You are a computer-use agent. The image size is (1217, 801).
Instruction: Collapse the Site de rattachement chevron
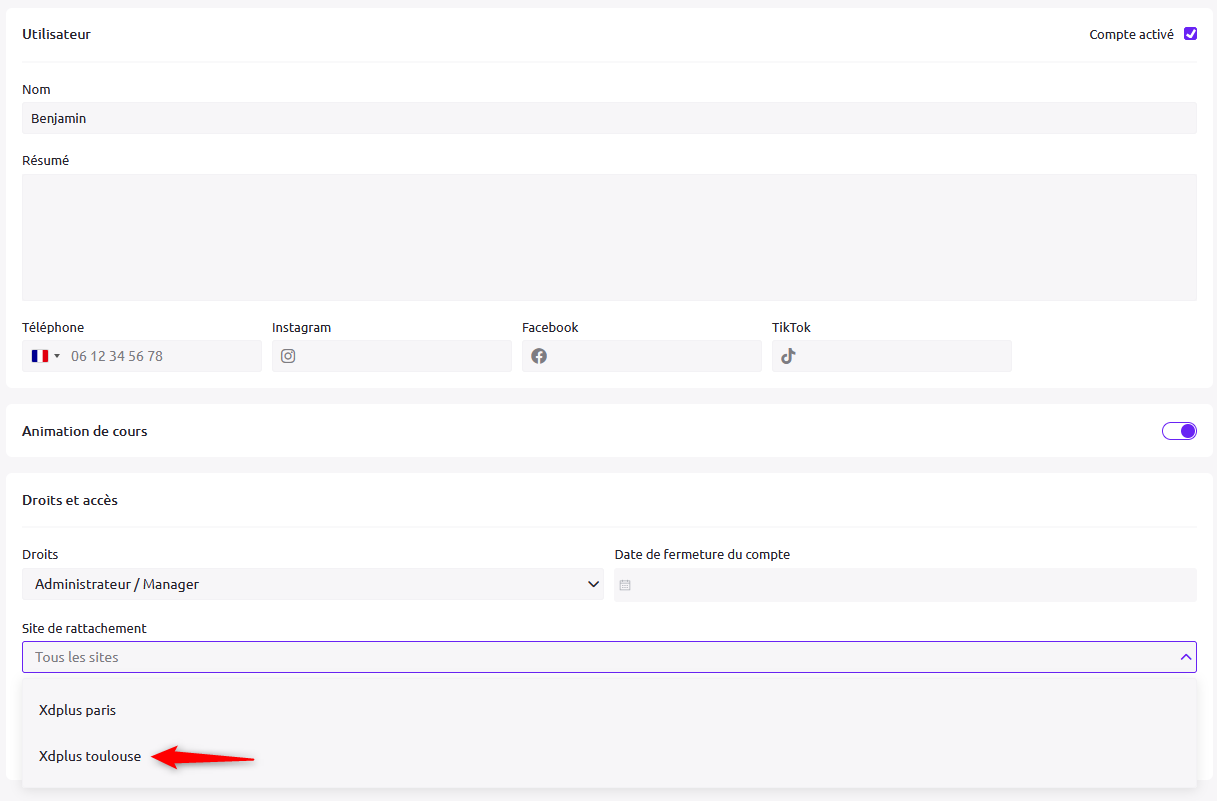[x=1185, y=657]
